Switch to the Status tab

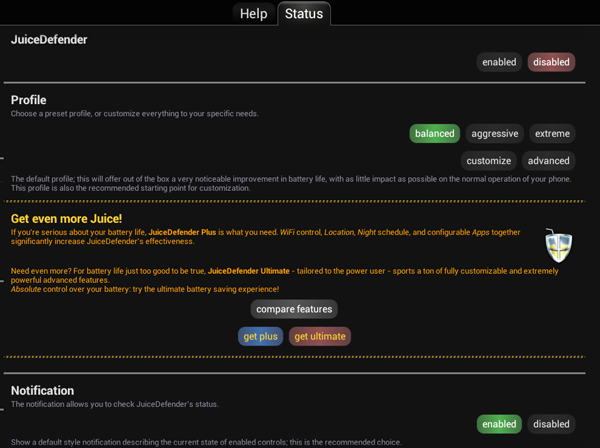tap(304, 14)
